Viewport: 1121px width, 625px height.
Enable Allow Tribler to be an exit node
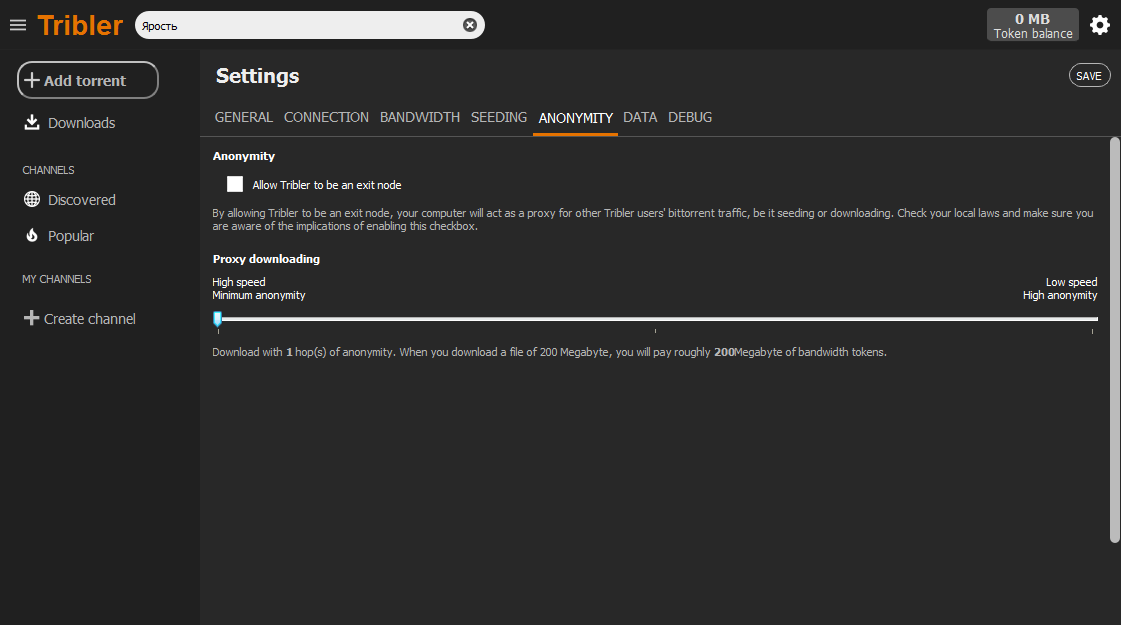click(235, 184)
